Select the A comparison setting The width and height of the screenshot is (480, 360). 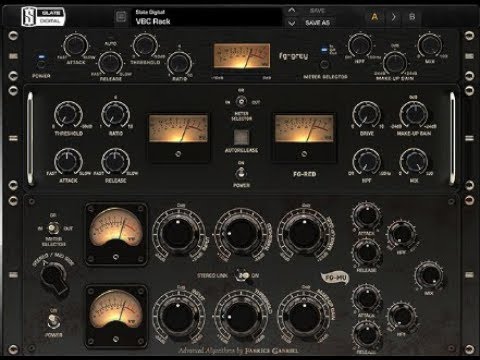375,17
